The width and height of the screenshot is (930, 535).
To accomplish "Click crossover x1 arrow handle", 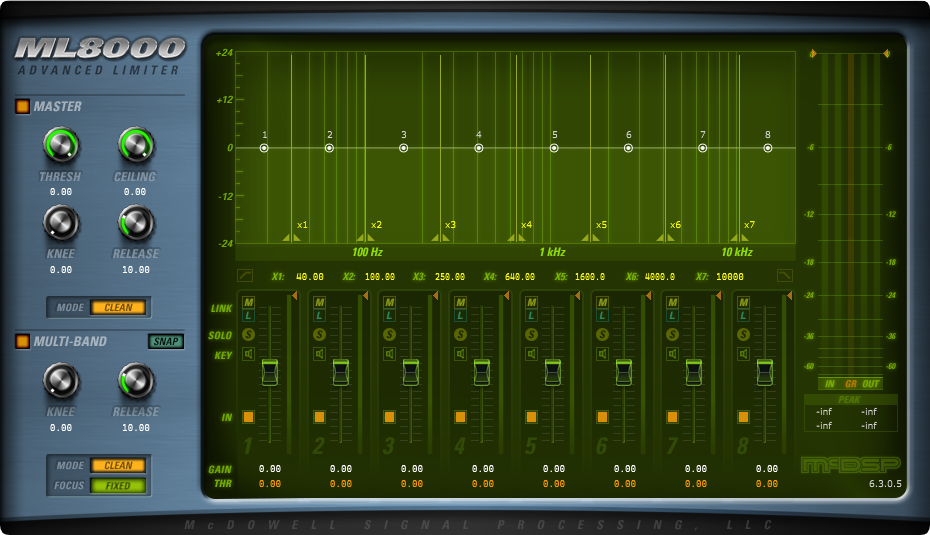I will (291, 238).
